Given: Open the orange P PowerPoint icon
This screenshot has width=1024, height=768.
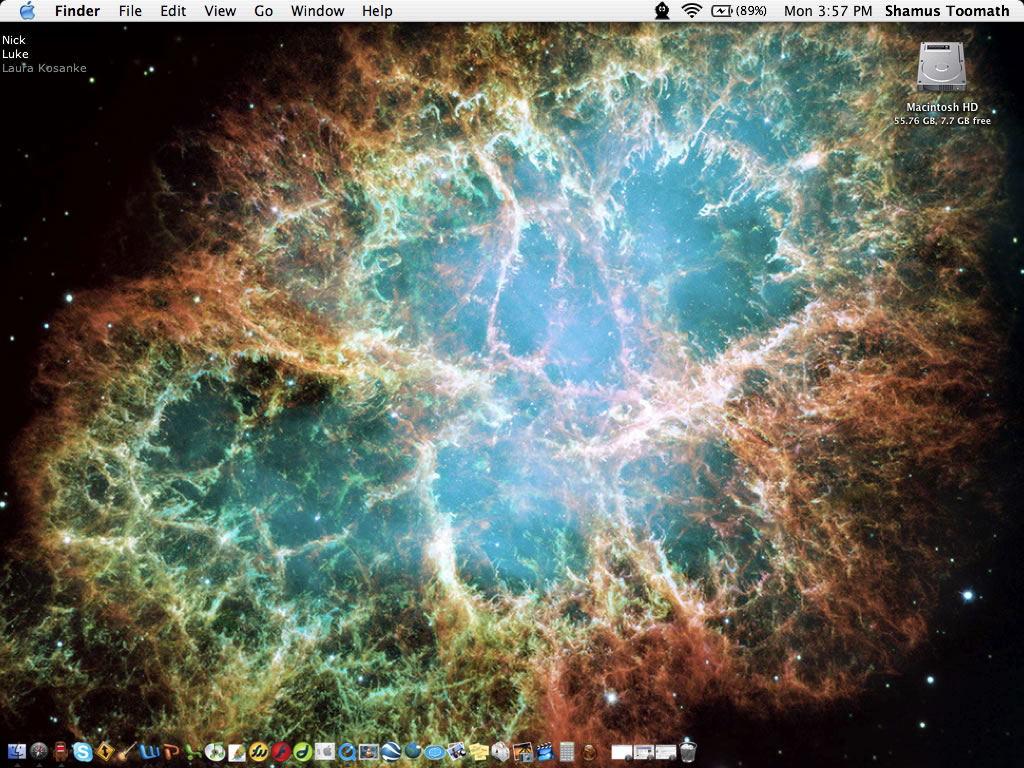Looking at the screenshot, I should point(171,752).
